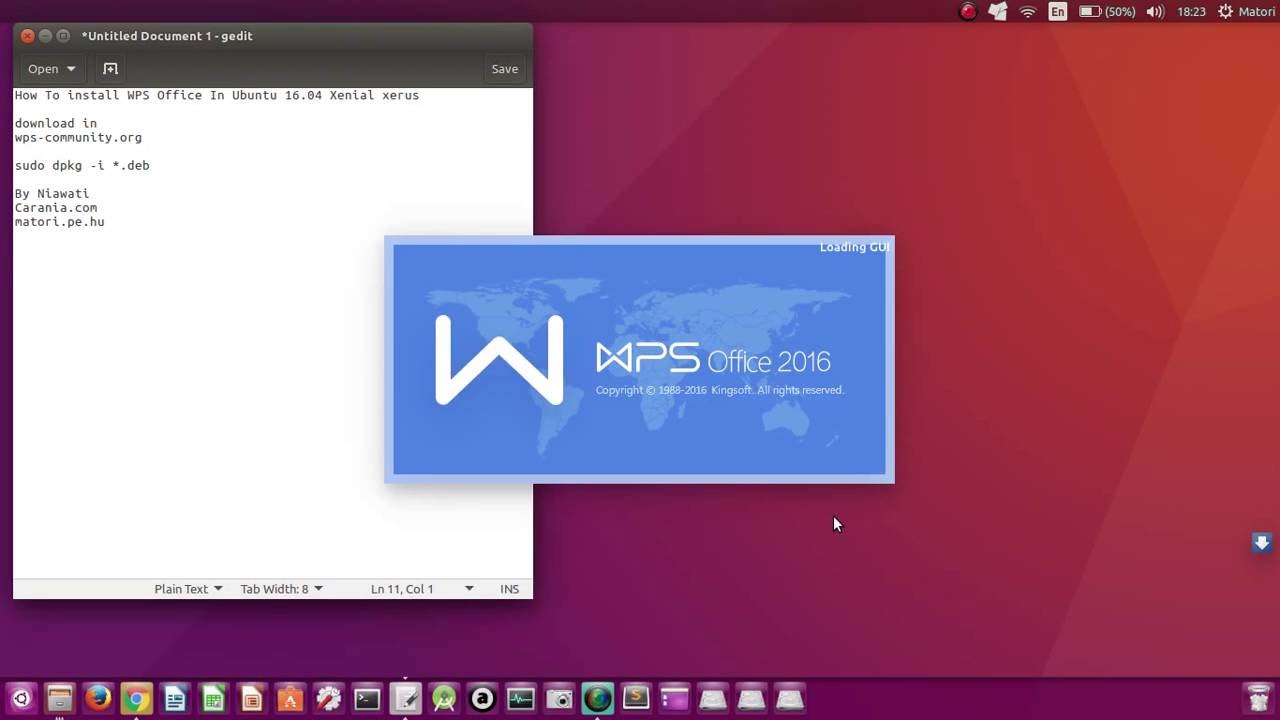The width and height of the screenshot is (1280, 720).
Task: Click the red recording indicator in top panel
Action: (x=967, y=12)
